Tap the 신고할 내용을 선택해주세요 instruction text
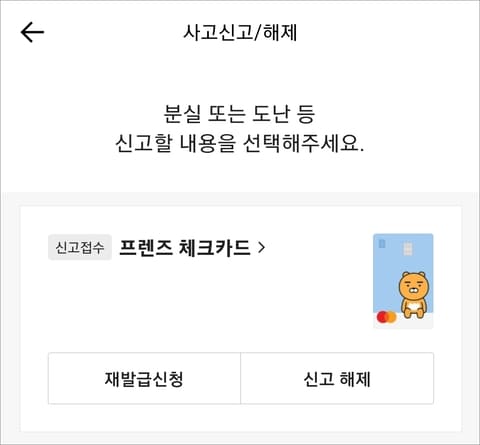The image size is (480, 445). pyautogui.click(x=239, y=144)
